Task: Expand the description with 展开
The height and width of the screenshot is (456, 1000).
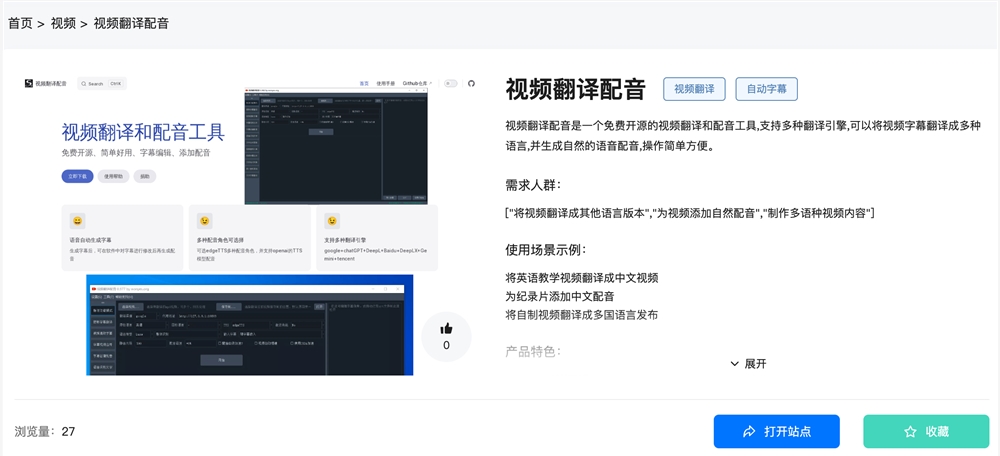Action: tap(748, 364)
